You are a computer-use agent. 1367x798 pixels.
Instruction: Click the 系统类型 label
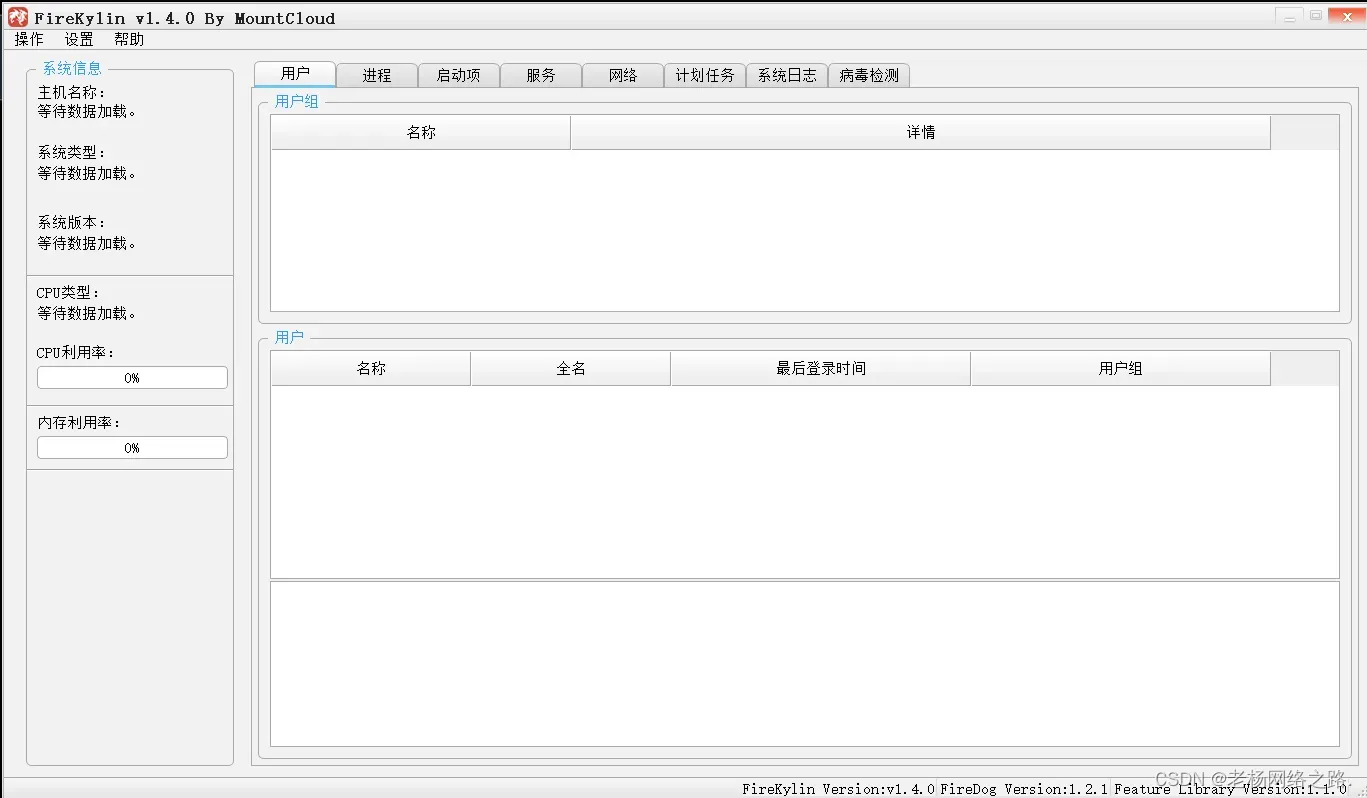click(x=72, y=153)
